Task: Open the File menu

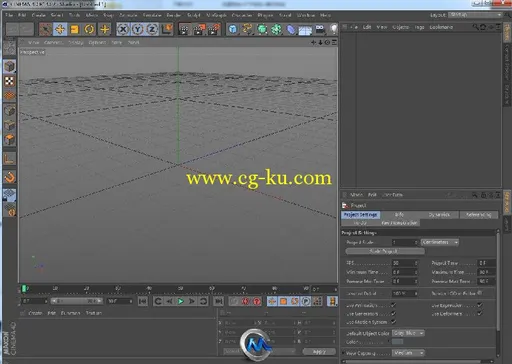Action: coord(9,15)
